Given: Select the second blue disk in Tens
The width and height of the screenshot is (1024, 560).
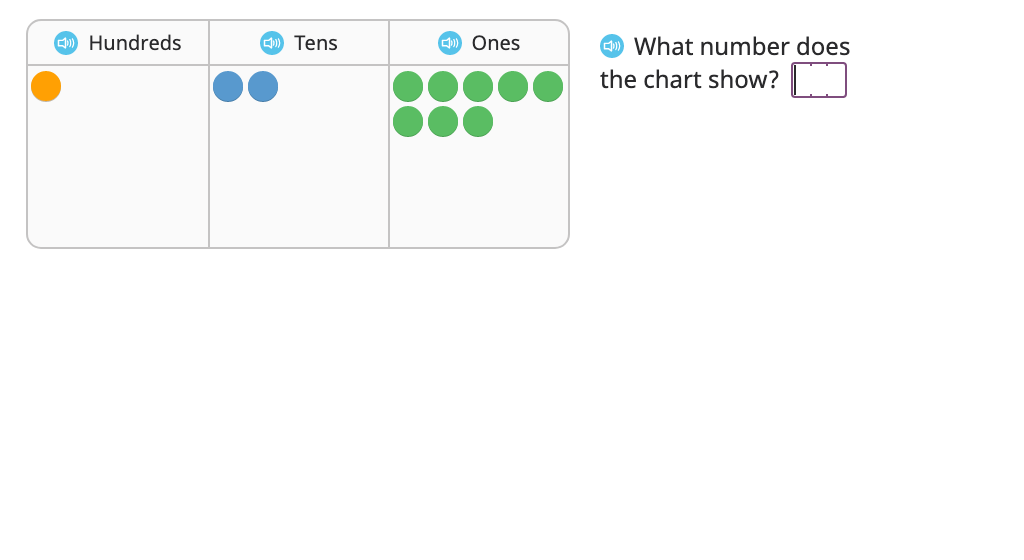Looking at the screenshot, I should [x=263, y=87].
